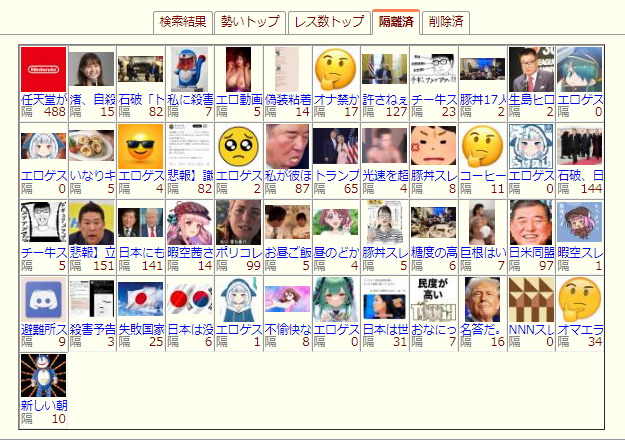Click the Discord logo thread icon
The width and height of the screenshot is (625, 440).
point(43,298)
